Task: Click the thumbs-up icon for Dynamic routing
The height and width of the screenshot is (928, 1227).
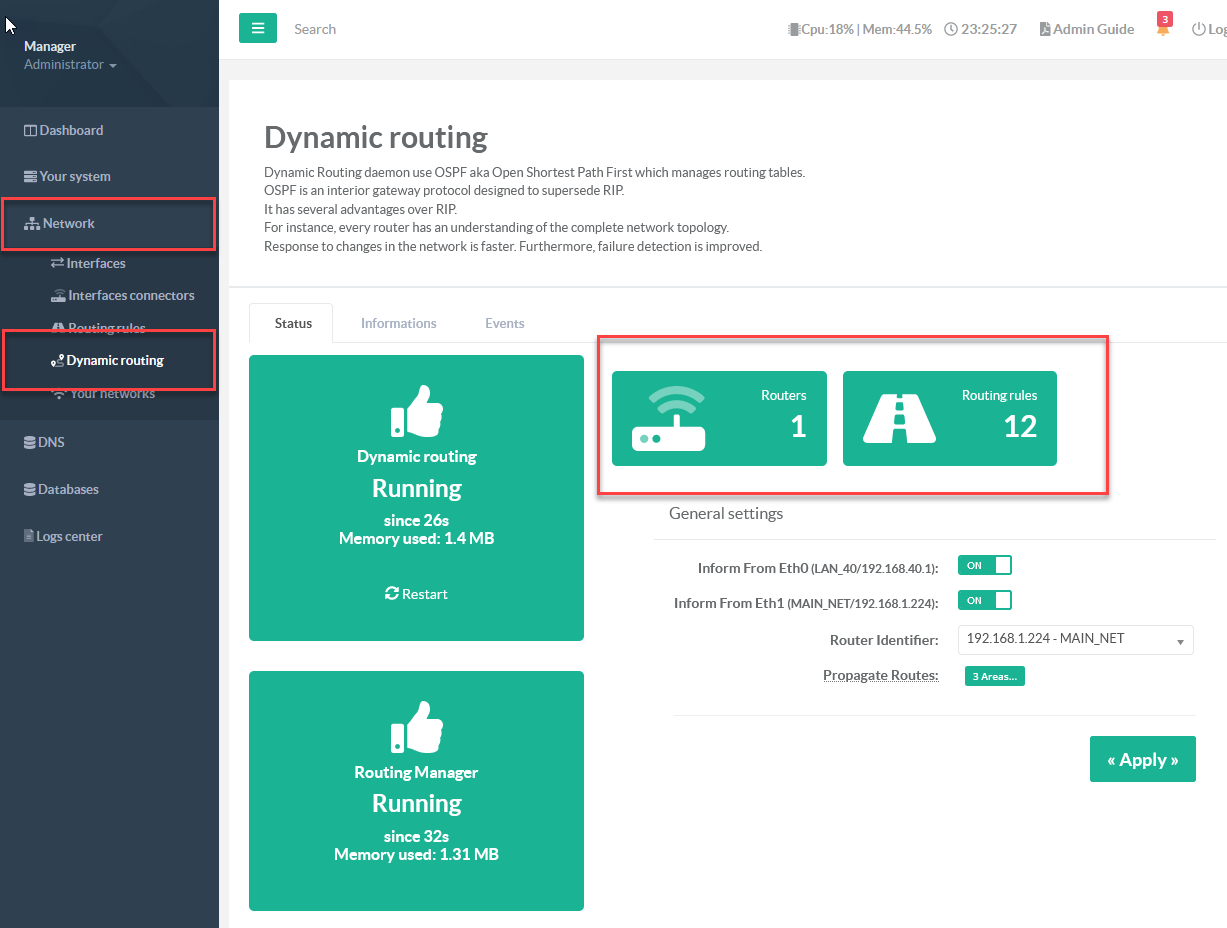Action: [x=416, y=410]
